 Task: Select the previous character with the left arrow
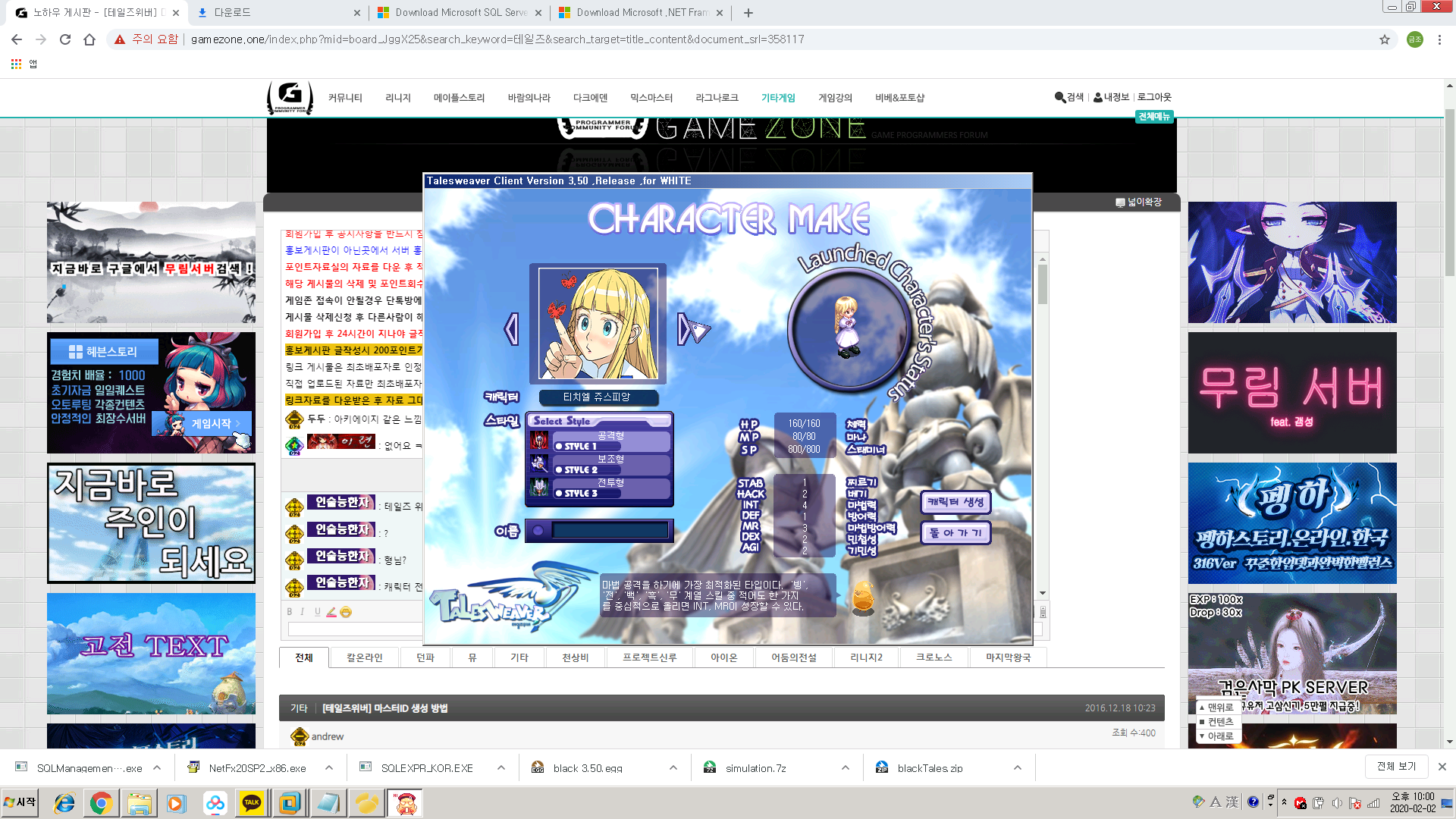pos(512,329)
